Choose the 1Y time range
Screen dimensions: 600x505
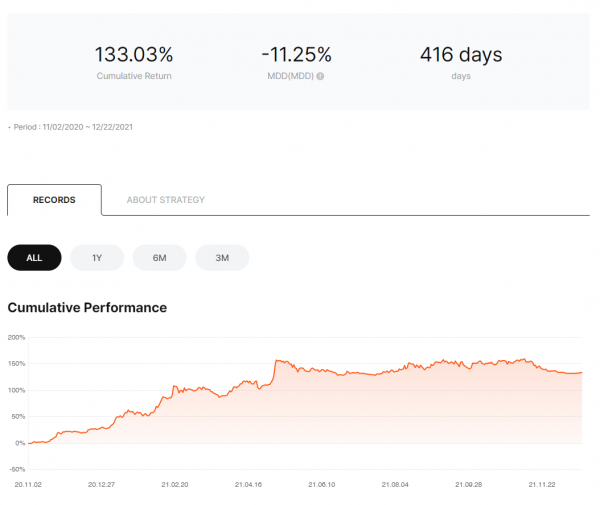[x=97, y=258]
